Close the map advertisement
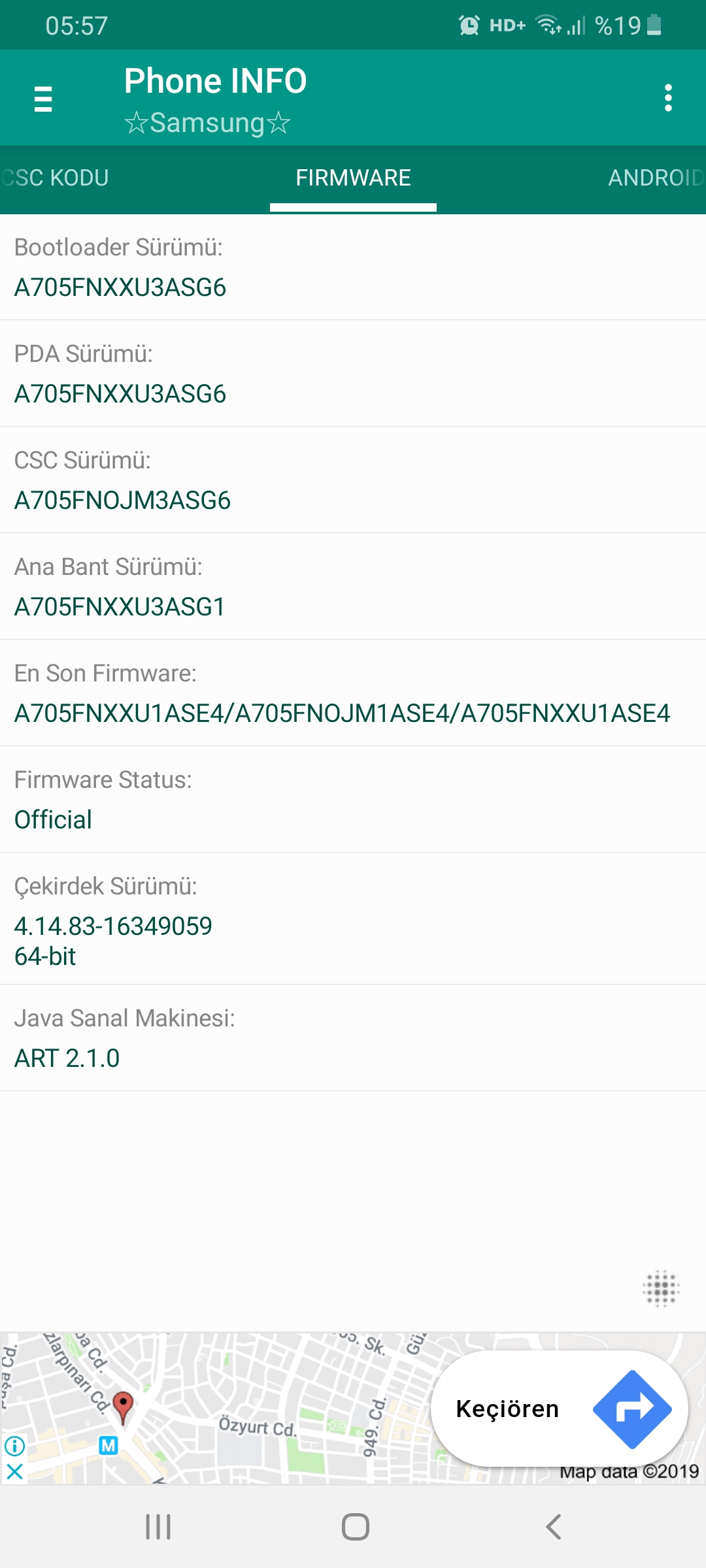Image resolution: width=706 pixels, height=1568 pixels. pyautogui.click(x=14, y=1471)
